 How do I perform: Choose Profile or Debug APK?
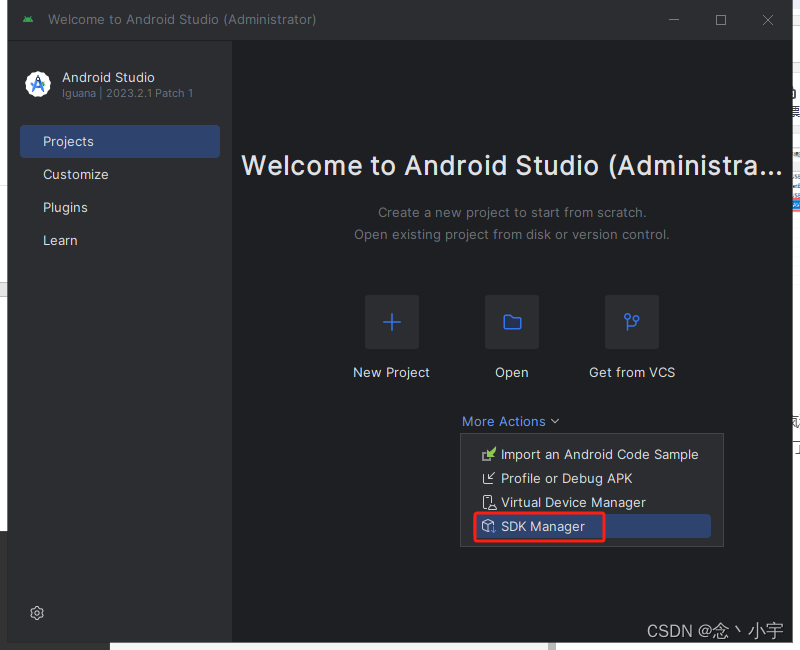592,478
